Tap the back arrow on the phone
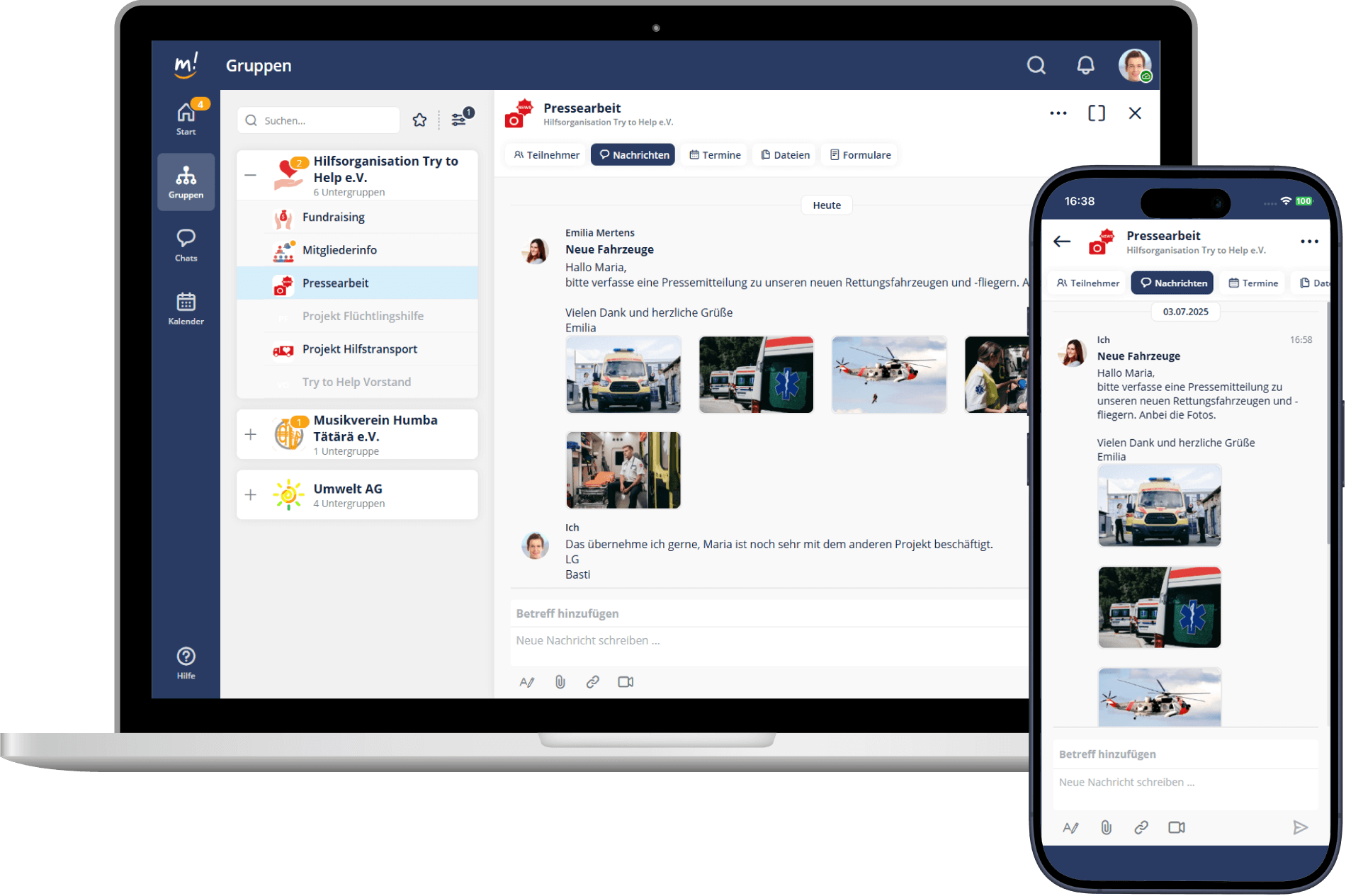1346x896 pixels. [1062, 242]
